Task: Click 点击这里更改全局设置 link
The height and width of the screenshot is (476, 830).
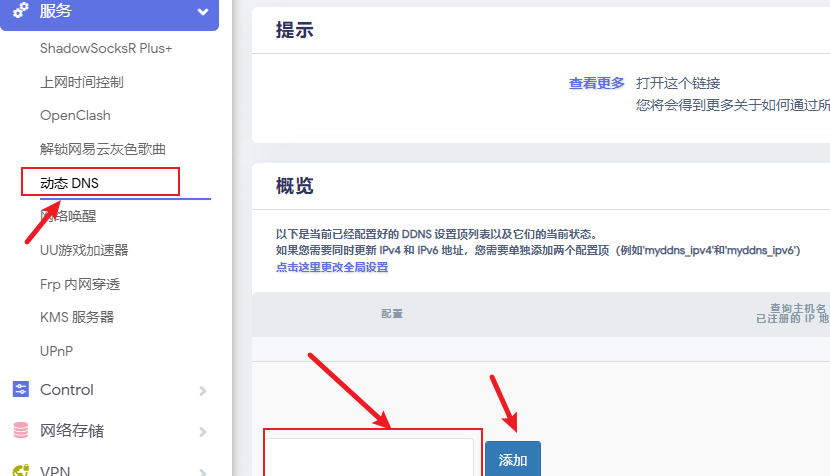Action: pos(332,267)
